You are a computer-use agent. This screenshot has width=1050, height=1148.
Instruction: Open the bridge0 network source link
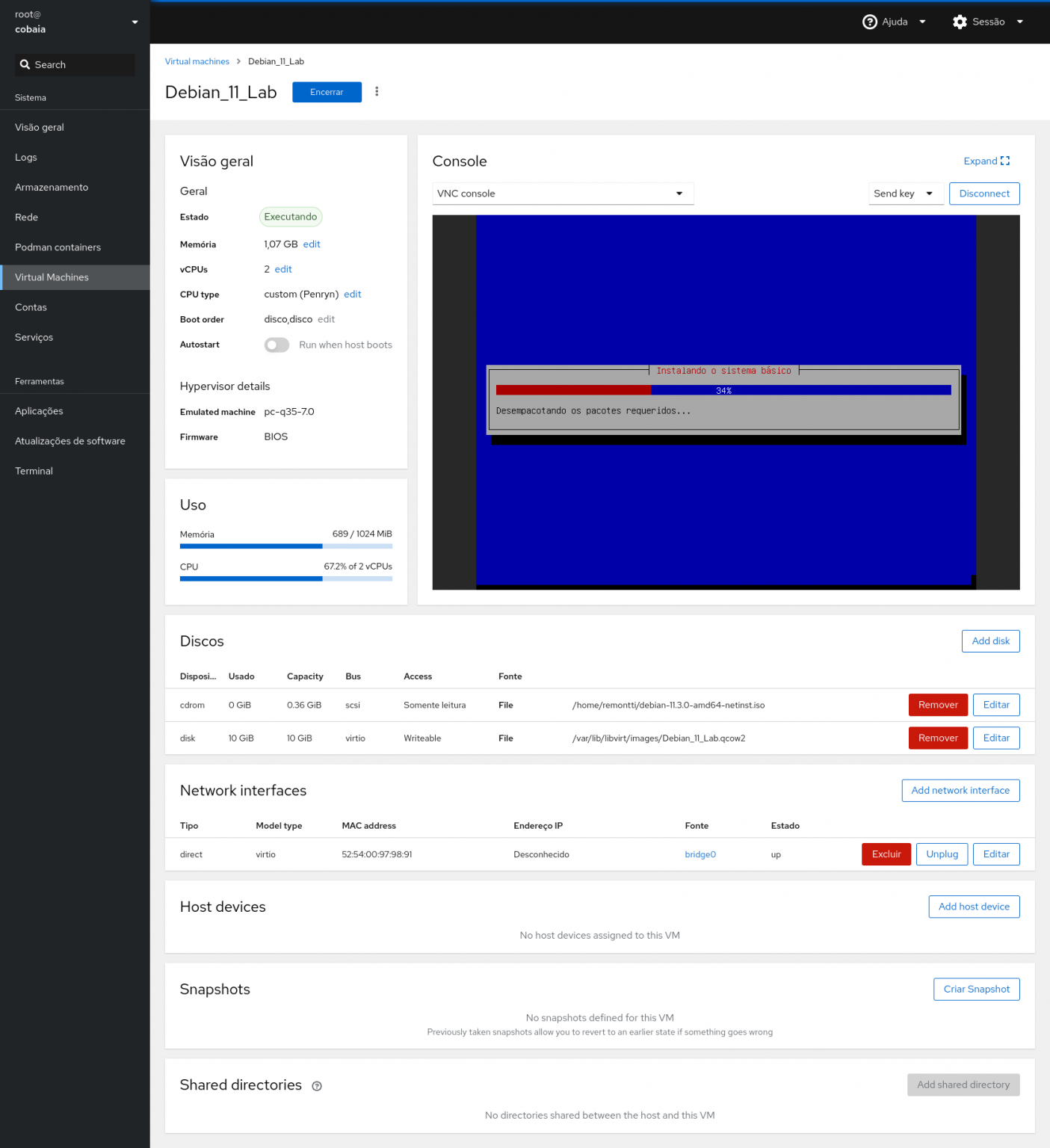(700, 854)
